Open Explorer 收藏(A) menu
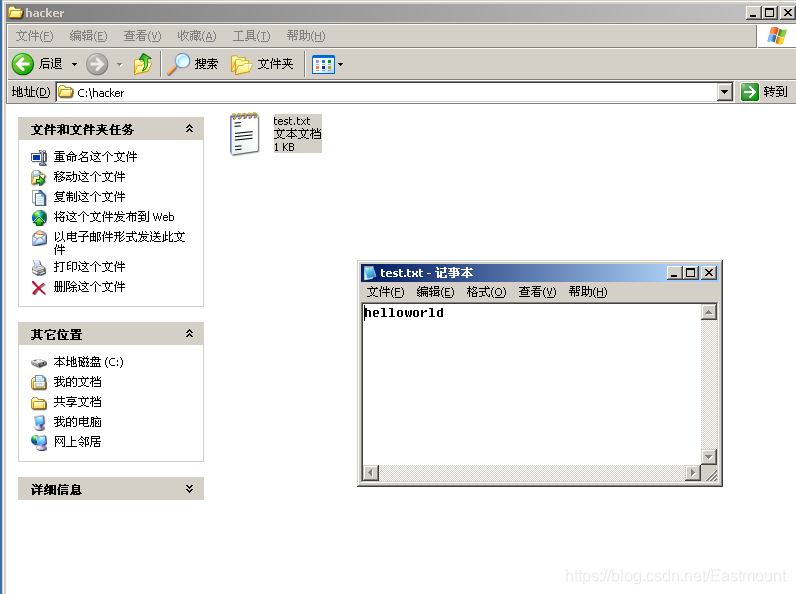This screenshot has height=594, width=796. pyautogui.click(x=196, y=36)
